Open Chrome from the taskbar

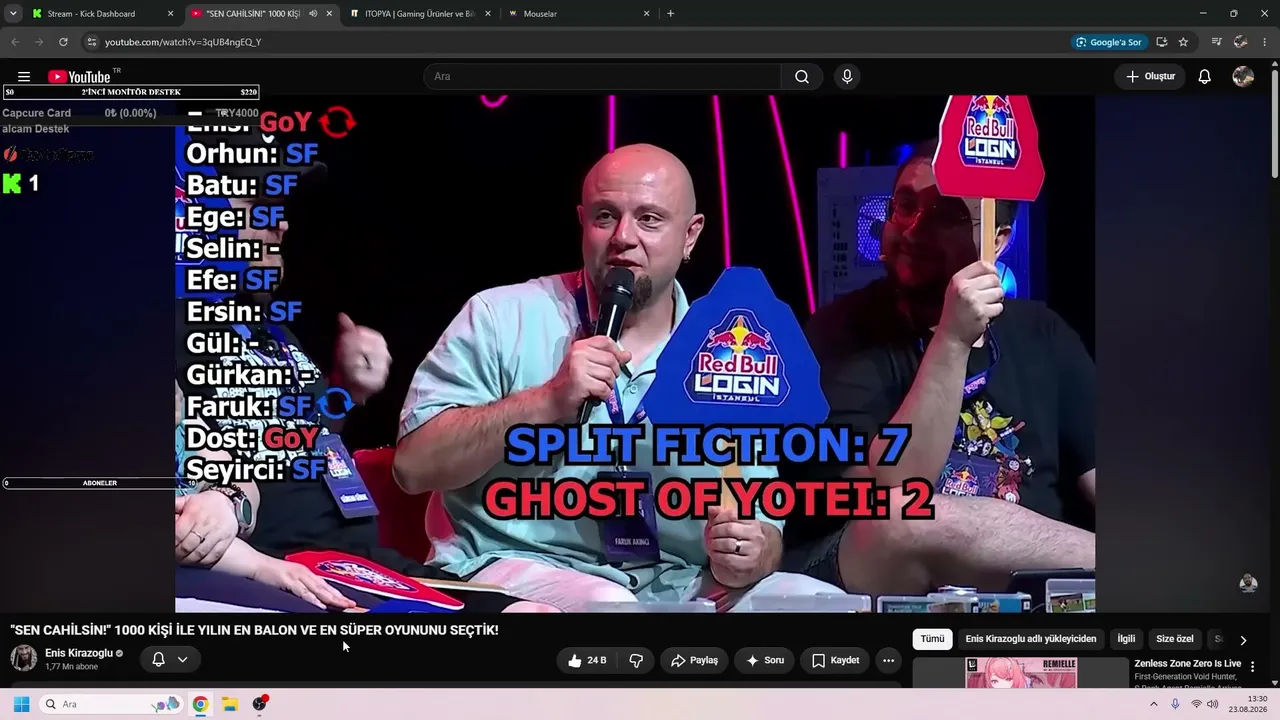(x=200, y=704)
